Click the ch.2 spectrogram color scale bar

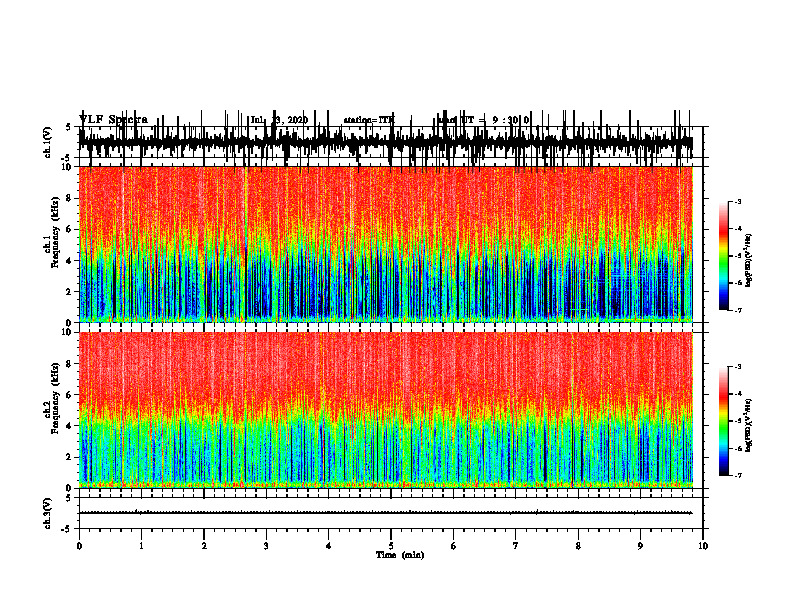pyautogui.click(x=723, y=421)
